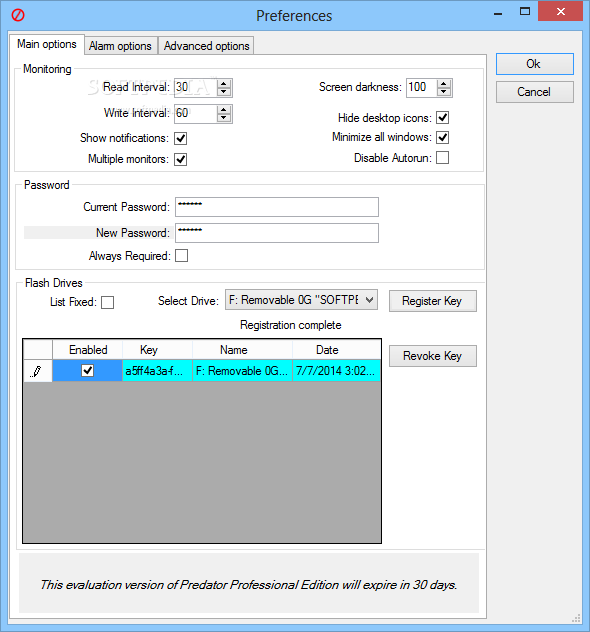
Task: Click the Write Interval value field
Action: coord(195,113)
